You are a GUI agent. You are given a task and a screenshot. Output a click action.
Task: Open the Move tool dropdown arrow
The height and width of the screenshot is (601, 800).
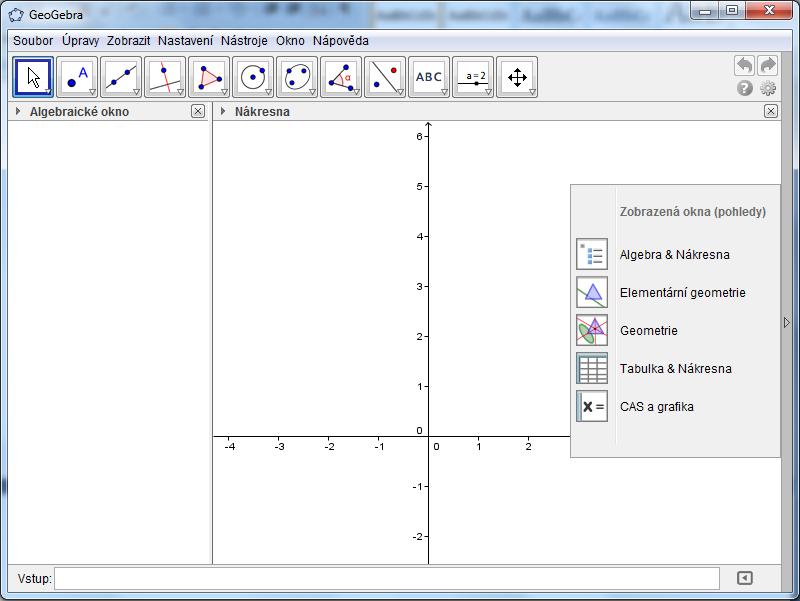tap(48, 92)
